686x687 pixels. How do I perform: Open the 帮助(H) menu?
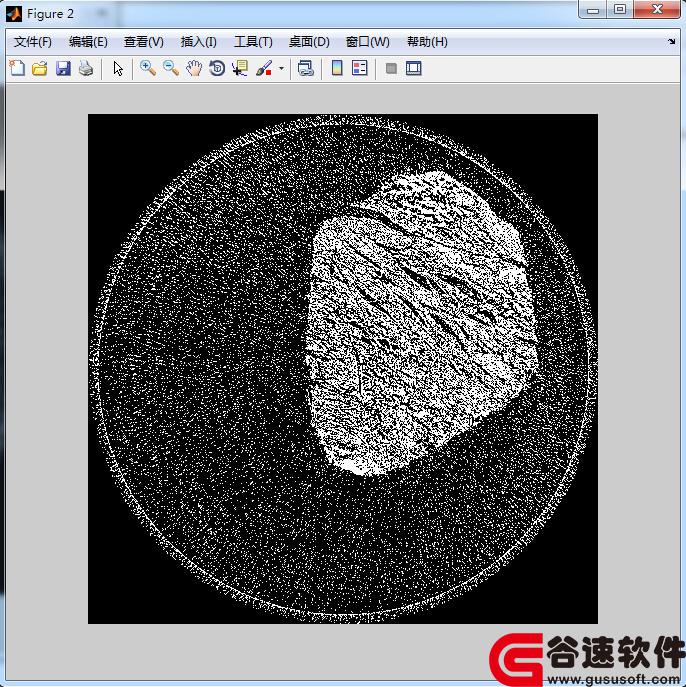tap(427, 42)
